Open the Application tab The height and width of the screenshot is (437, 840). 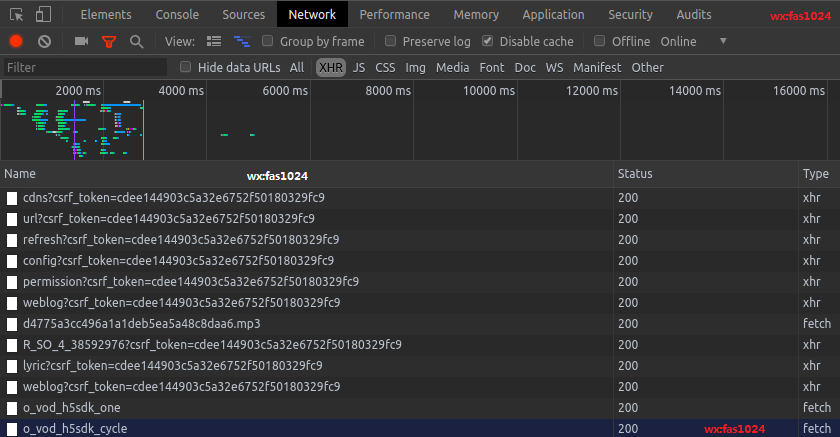553,14
